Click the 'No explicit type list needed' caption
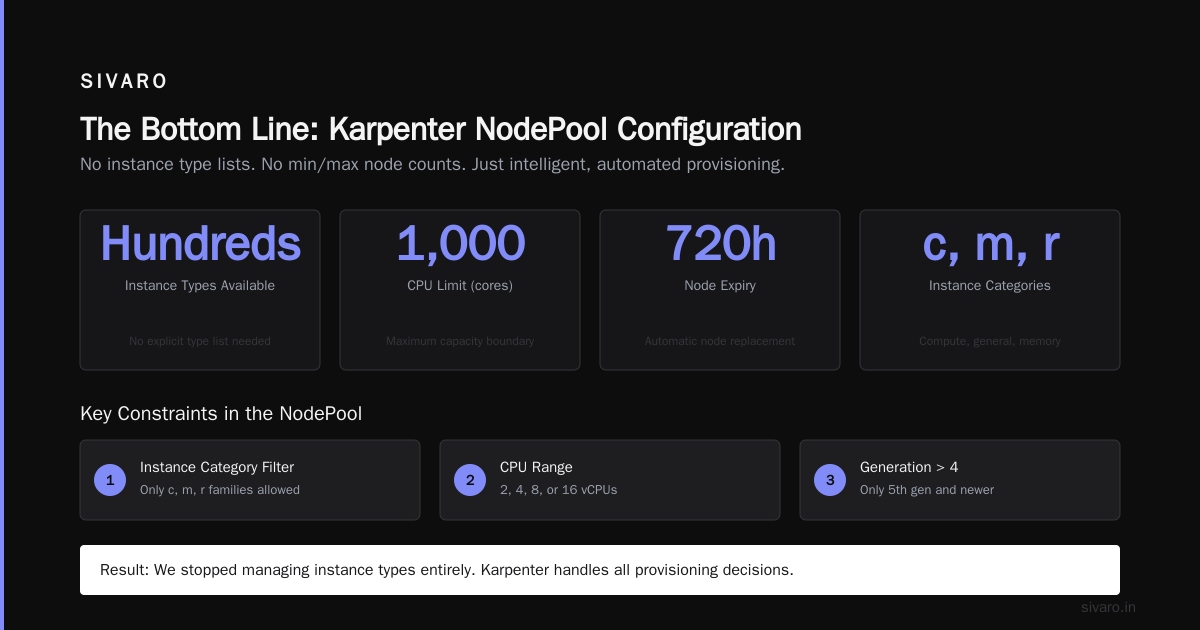1200x630 pixels. click(x=200, y=341)
